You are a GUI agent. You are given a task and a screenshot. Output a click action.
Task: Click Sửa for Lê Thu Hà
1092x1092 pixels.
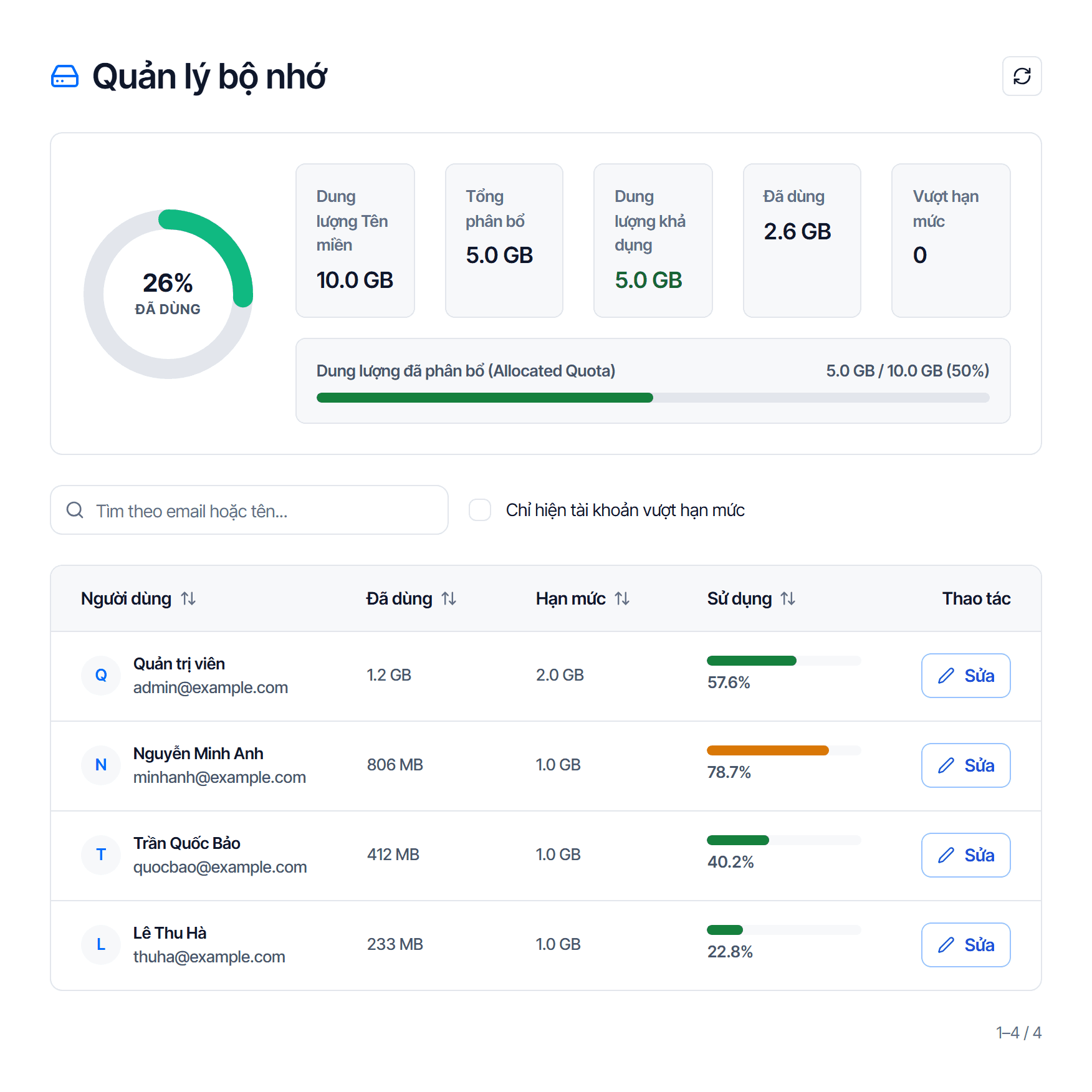(x=965, y=945)
